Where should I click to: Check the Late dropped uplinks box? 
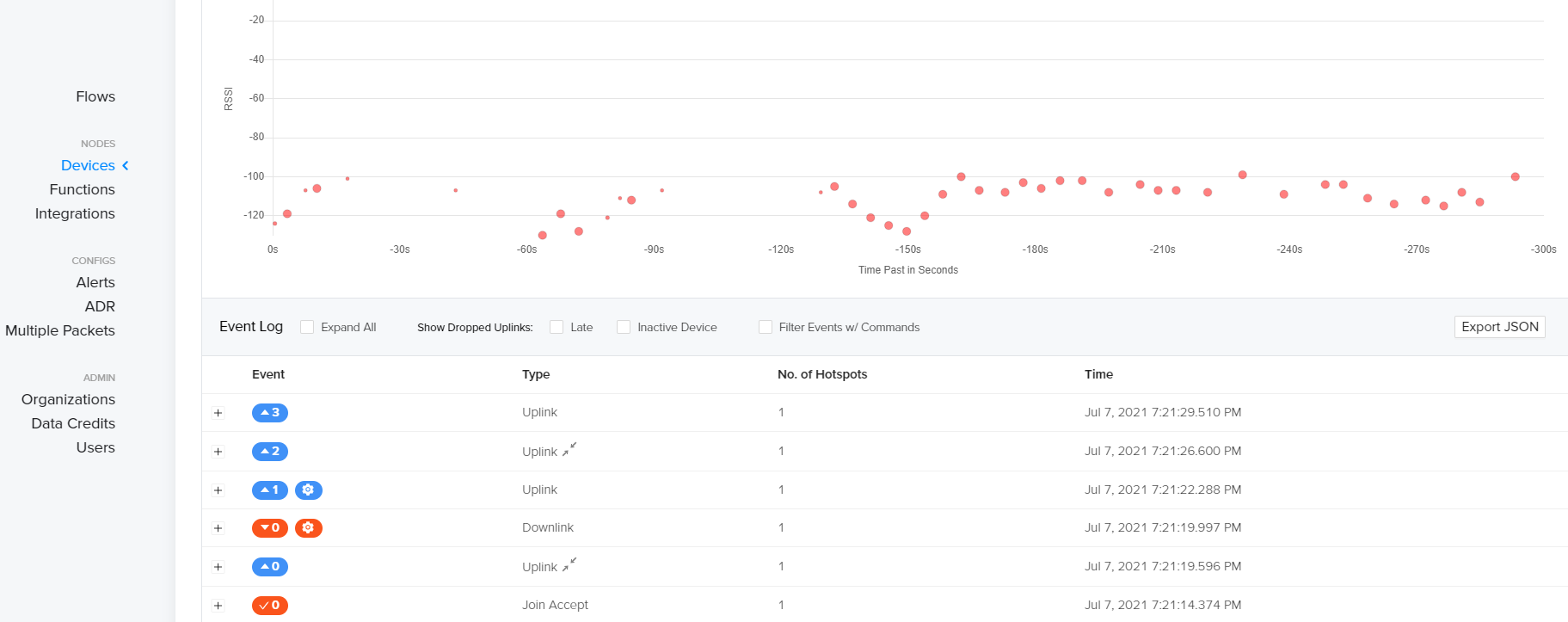click(x=556, y=327)
